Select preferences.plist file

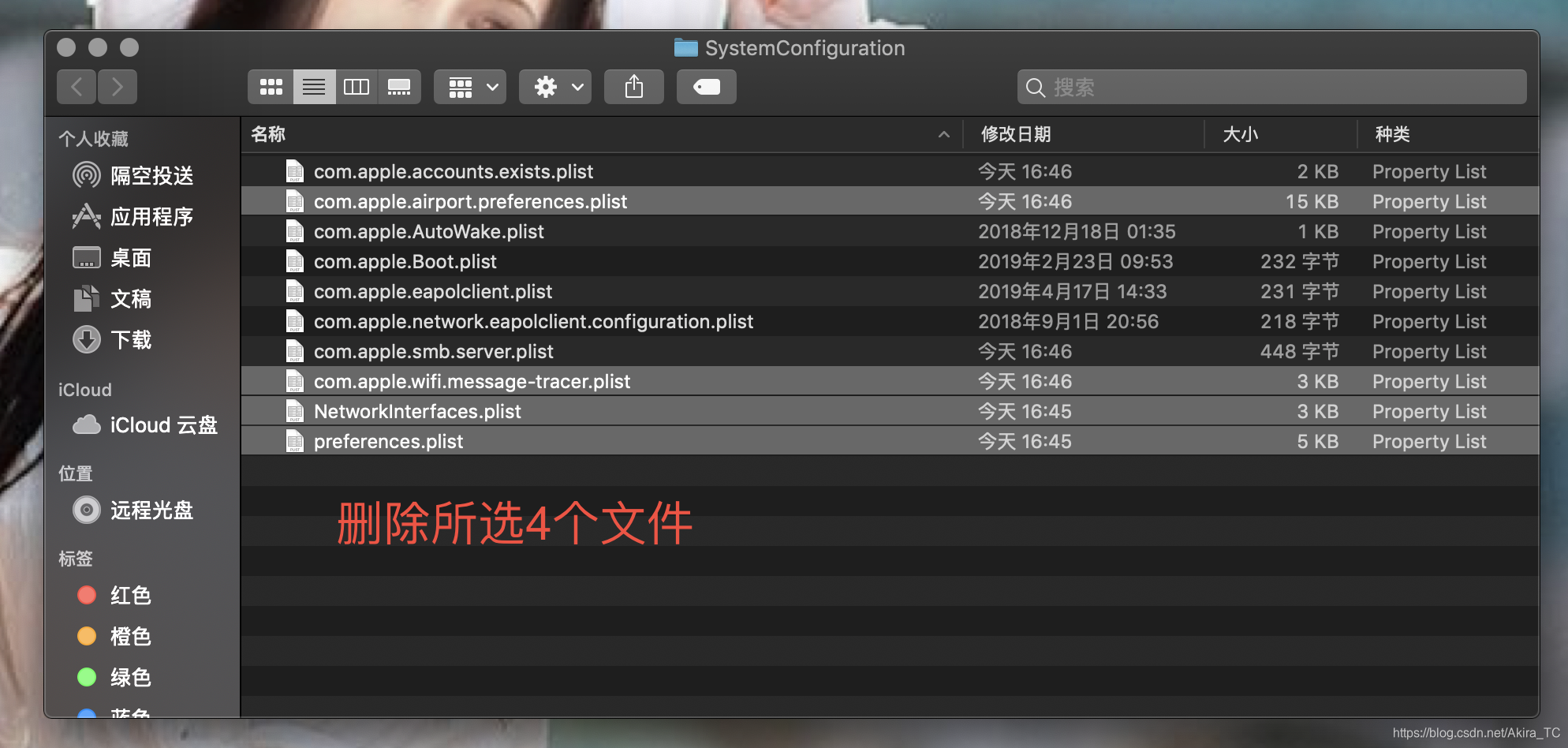[x=890, y=441]
